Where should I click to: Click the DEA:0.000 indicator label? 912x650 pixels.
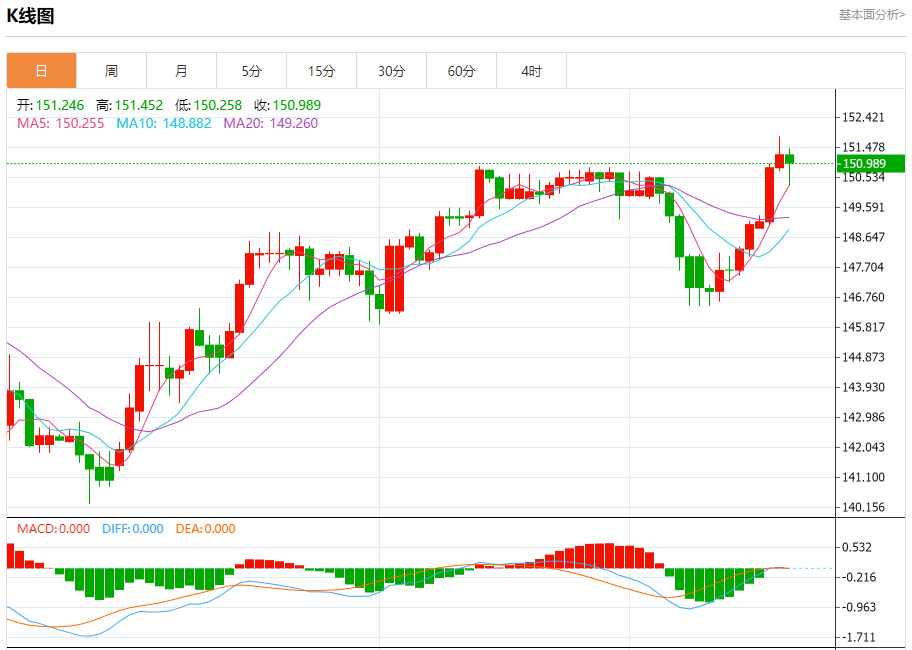(x=205, y=529)
